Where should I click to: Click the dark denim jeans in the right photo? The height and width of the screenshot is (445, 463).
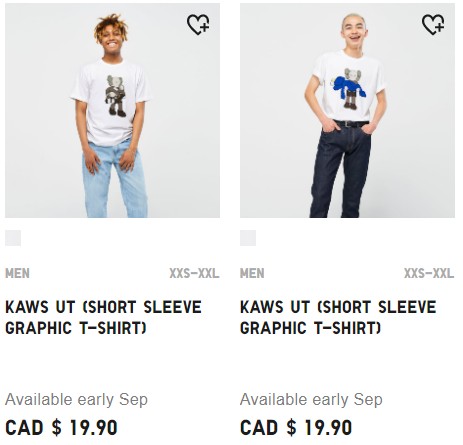[x=340, y=172]
